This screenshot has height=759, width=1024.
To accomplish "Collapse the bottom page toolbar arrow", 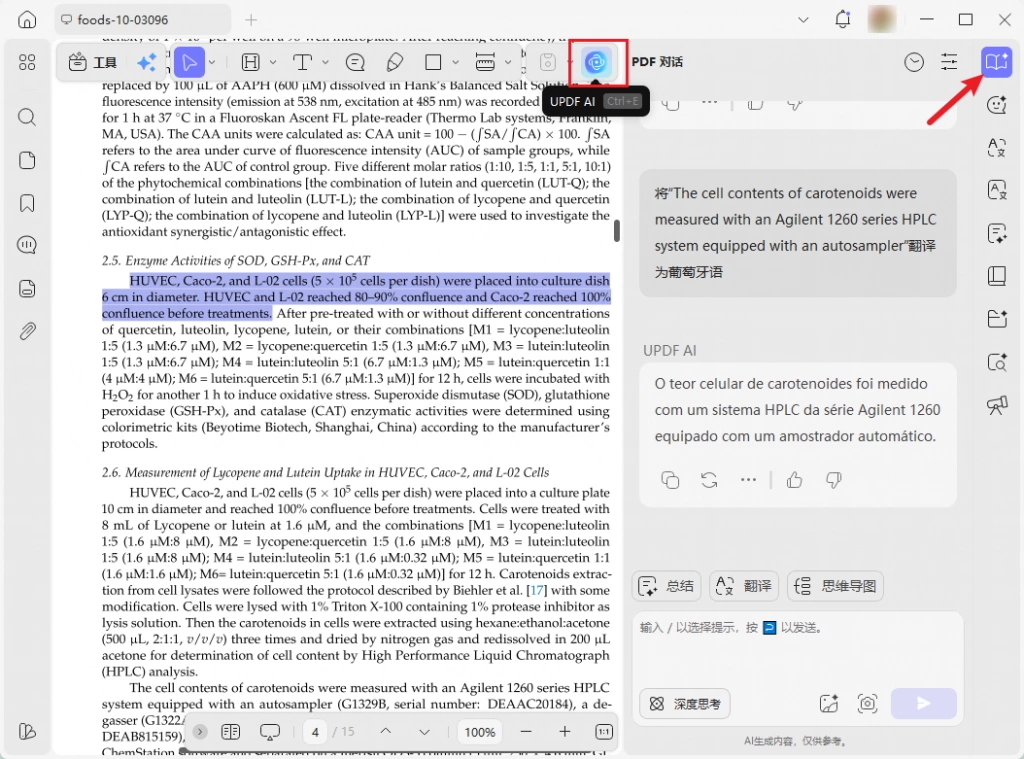I will point(200,732).
